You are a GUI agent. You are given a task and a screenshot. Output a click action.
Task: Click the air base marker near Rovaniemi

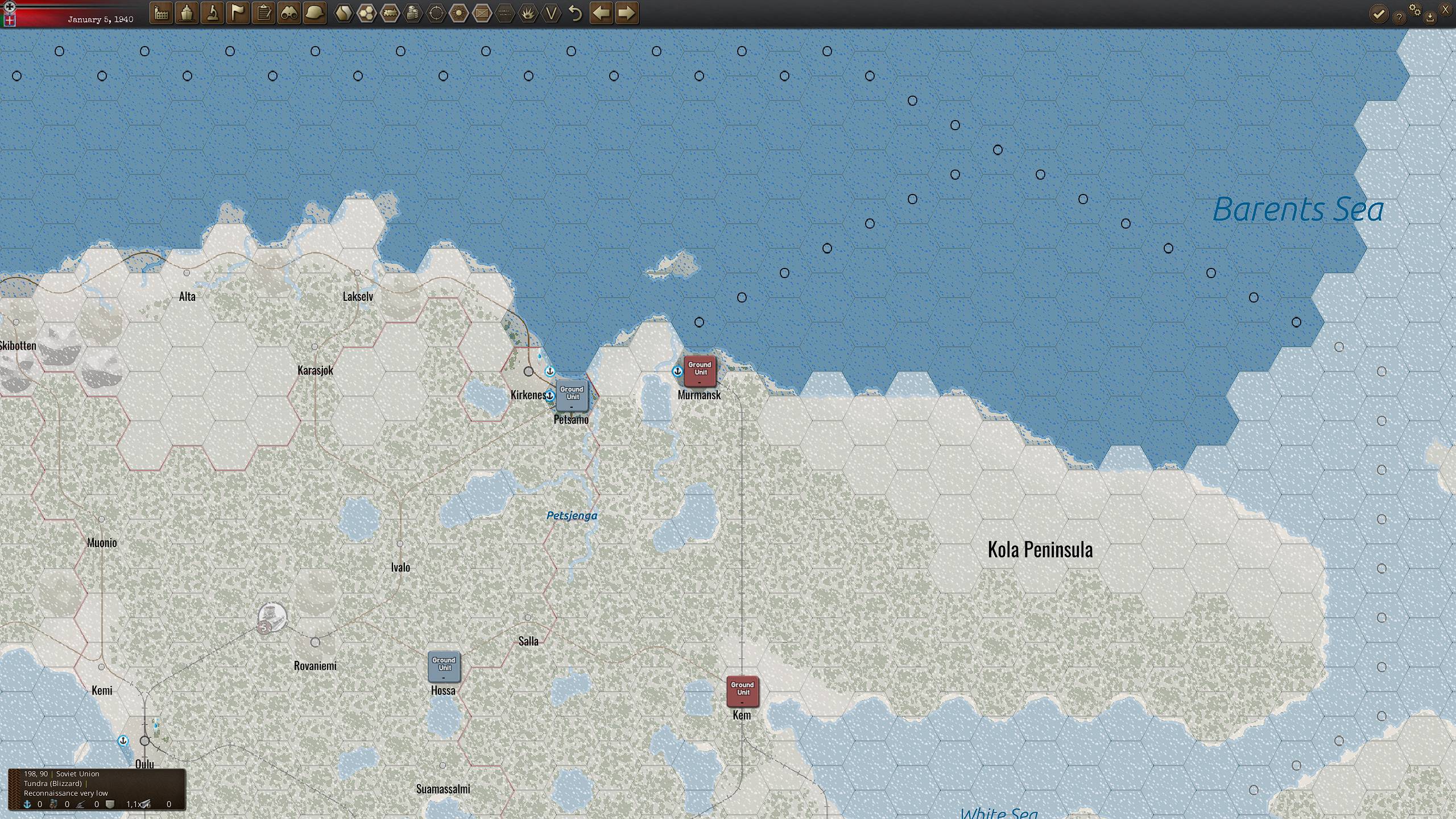click(x=272, y=617)
